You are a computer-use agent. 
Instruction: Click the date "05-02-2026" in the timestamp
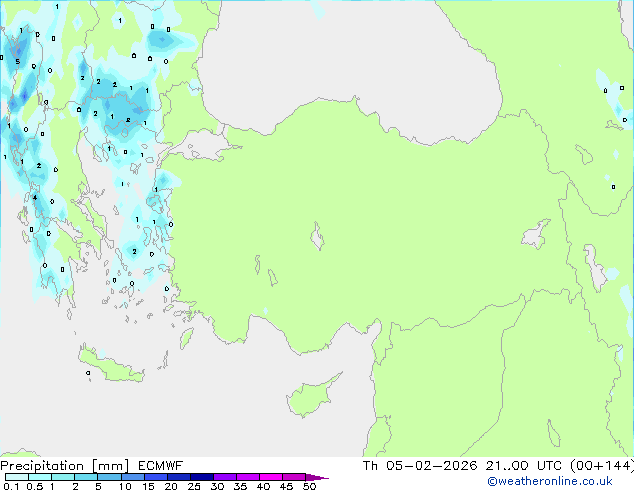pyautogui.click(x=431, y=466)
